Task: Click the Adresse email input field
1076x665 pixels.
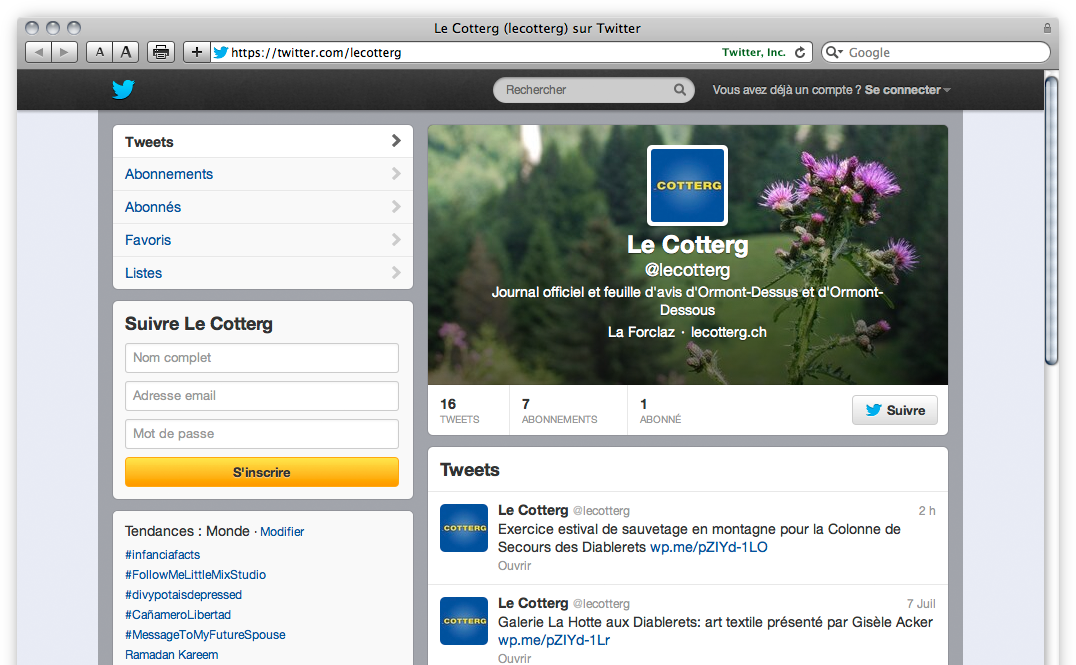Action: tap(261, 396)
